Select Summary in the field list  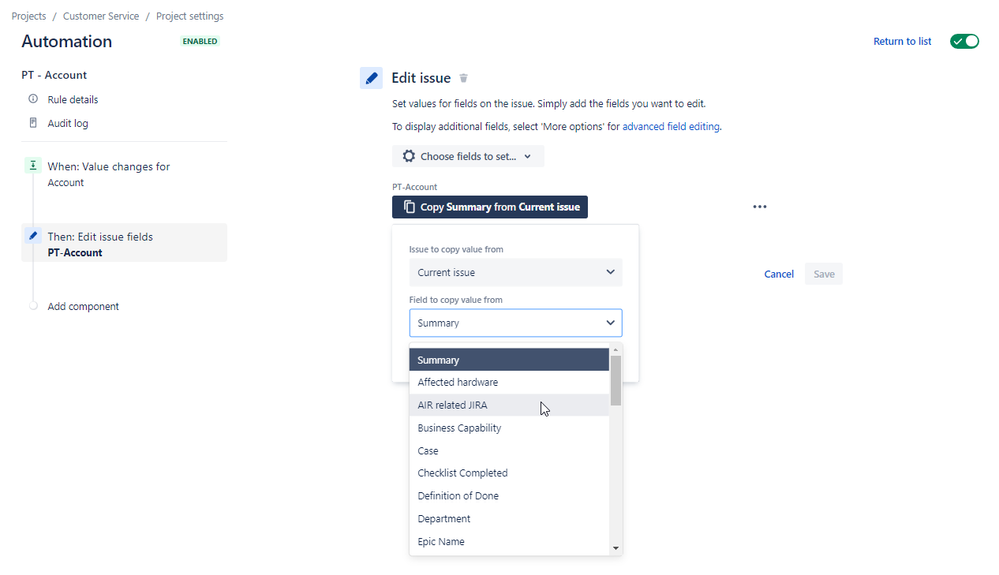click(x=509, y=360)
